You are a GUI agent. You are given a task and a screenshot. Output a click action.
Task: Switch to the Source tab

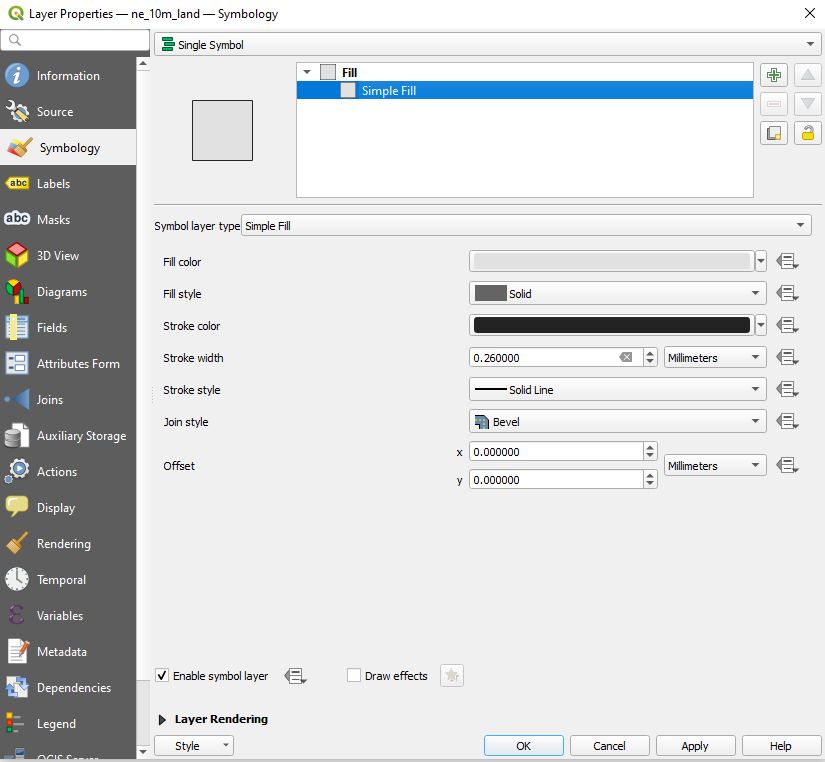(68, 112)
